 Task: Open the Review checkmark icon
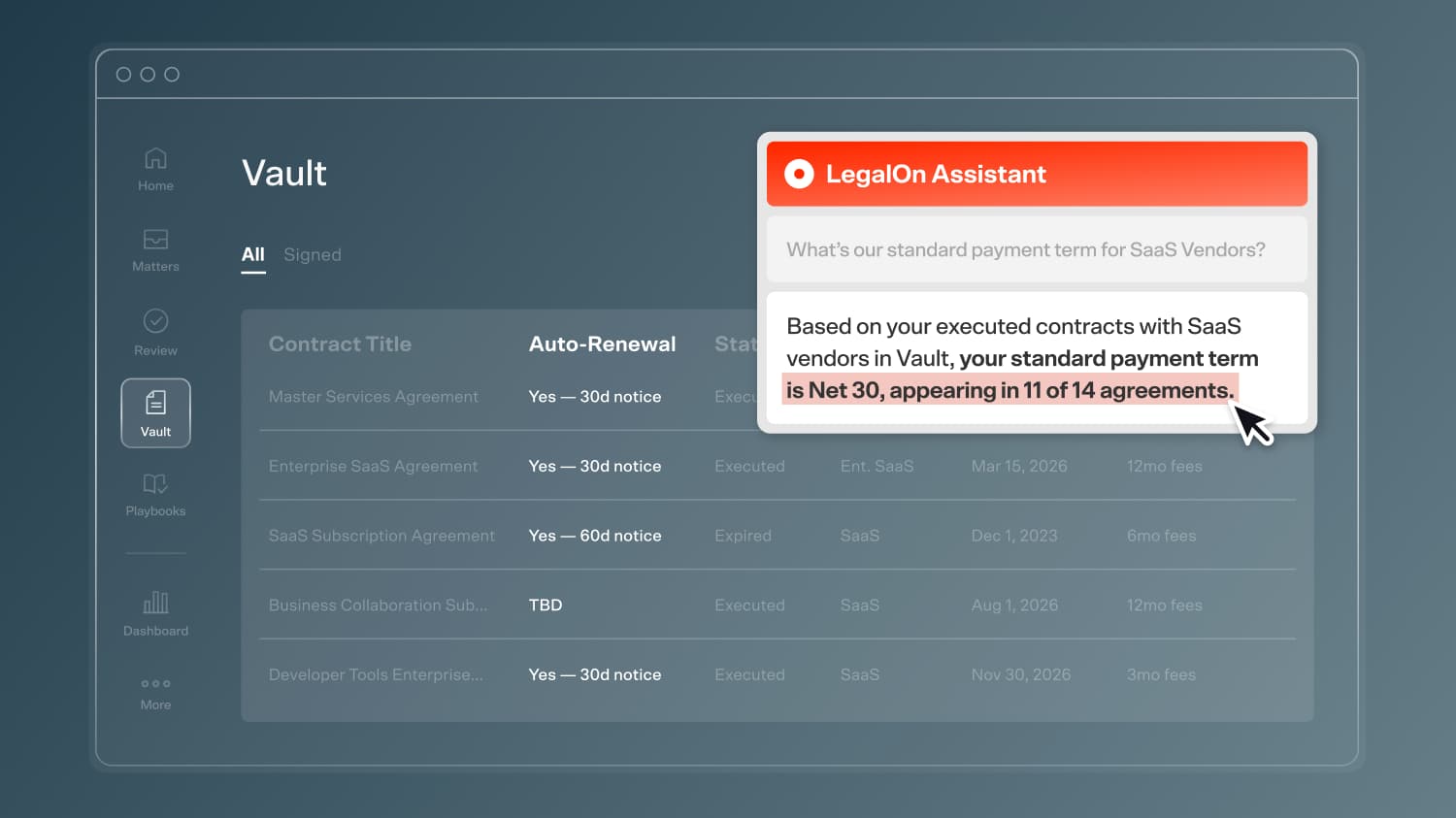[155, 320]
